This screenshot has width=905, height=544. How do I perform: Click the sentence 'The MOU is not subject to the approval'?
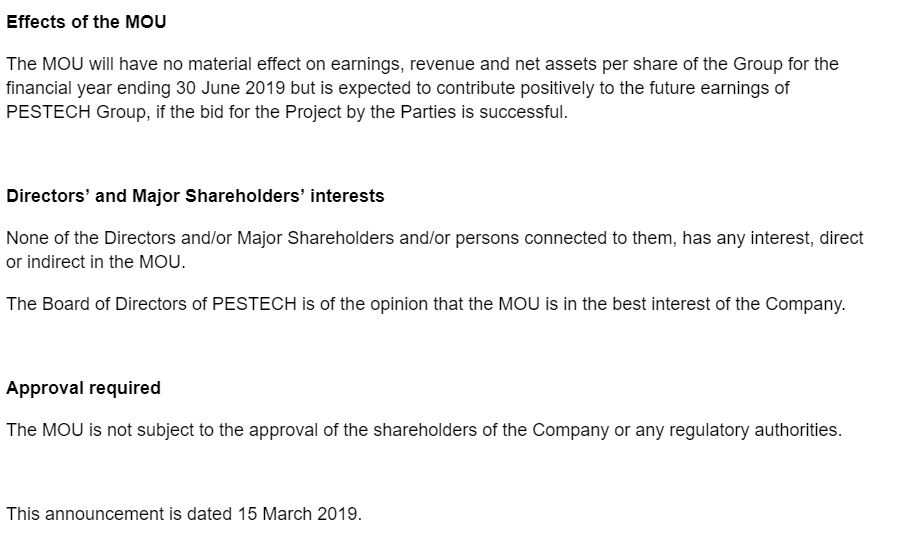pyautogui.click(x=424, y=430)
